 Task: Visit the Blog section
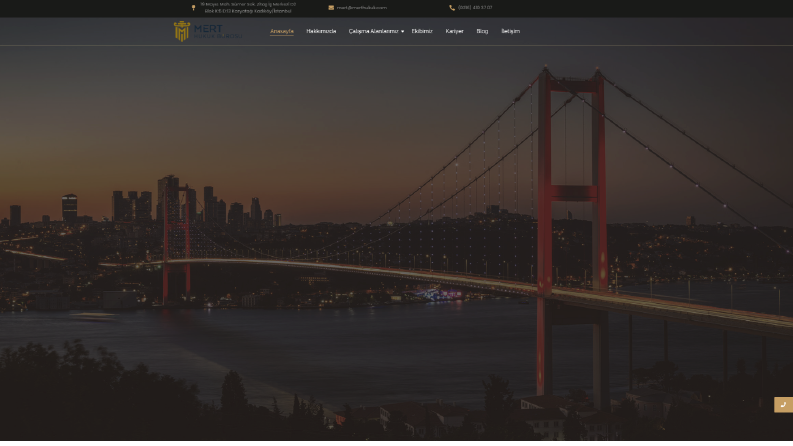(482, 31)
